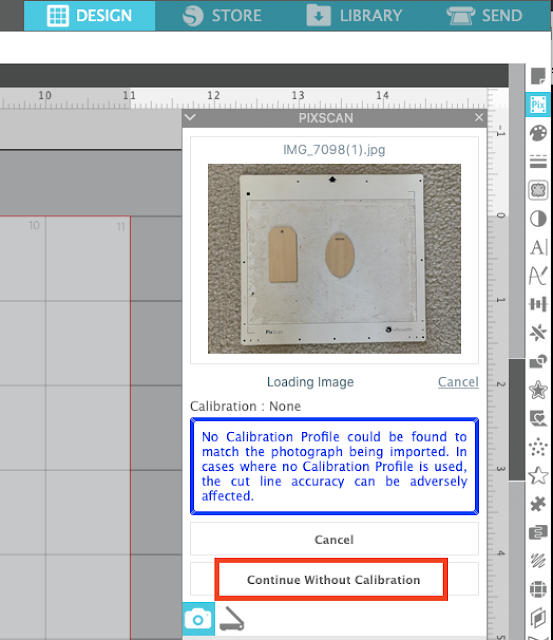The image size is (553, 640).
Task: Switch to the STORE tab
Action: click(222, 16)
